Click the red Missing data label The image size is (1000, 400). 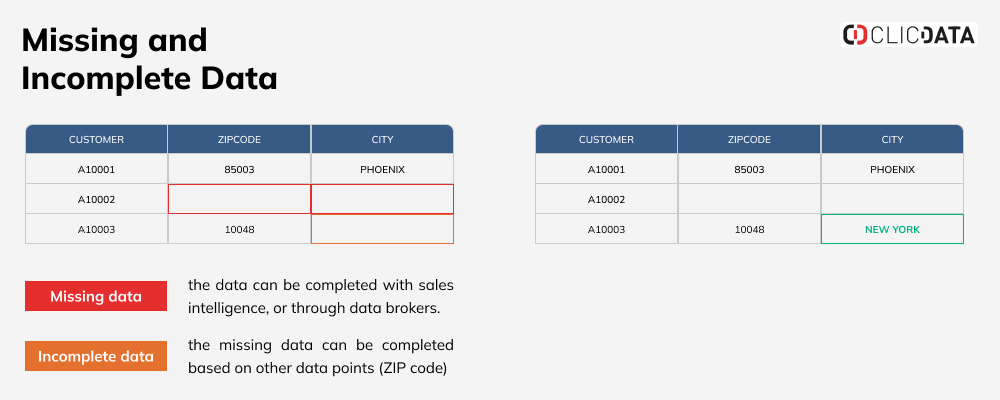(x=96, y=296)
